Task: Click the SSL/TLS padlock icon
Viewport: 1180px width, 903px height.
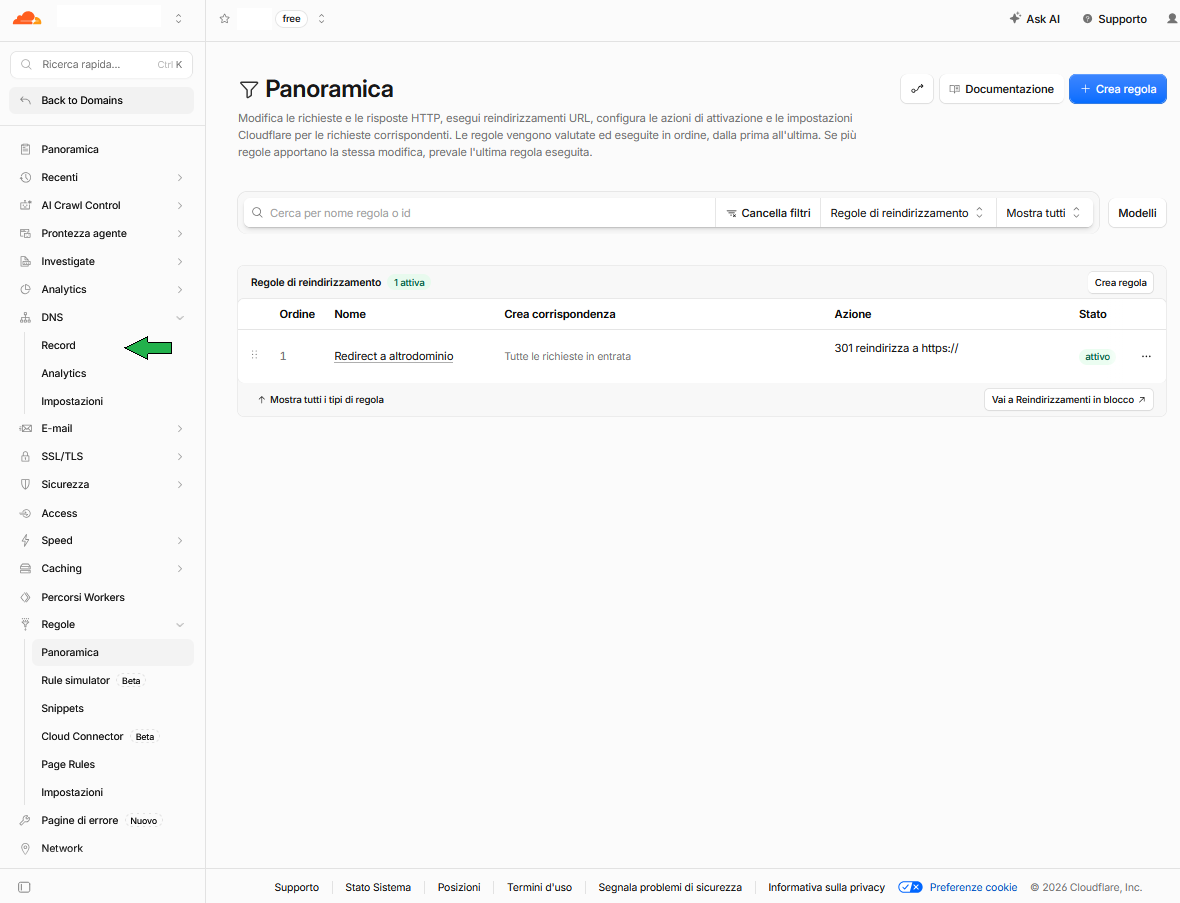Action: (26, 457)
